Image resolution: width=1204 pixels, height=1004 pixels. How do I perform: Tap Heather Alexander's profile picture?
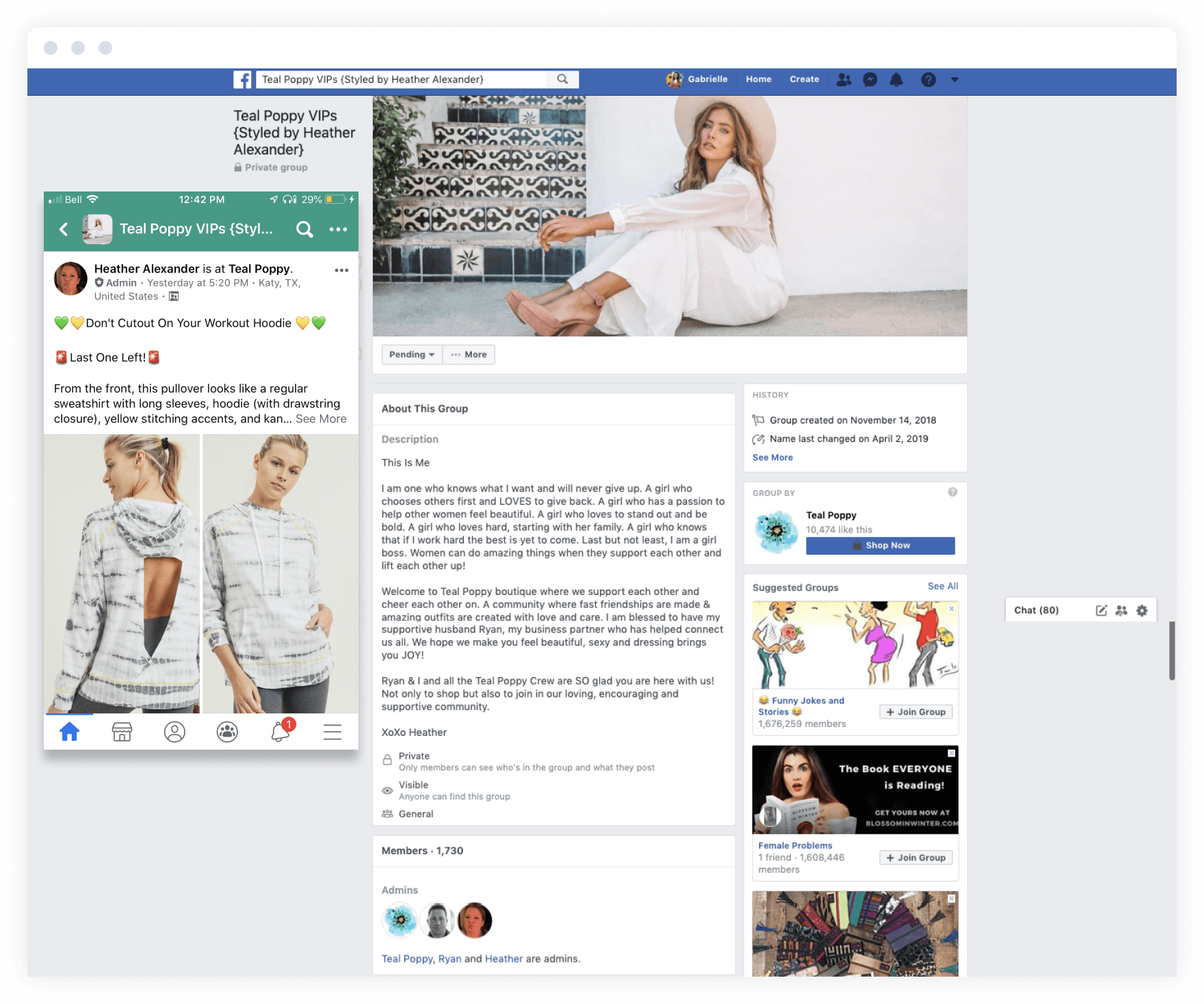pos(70,278)
